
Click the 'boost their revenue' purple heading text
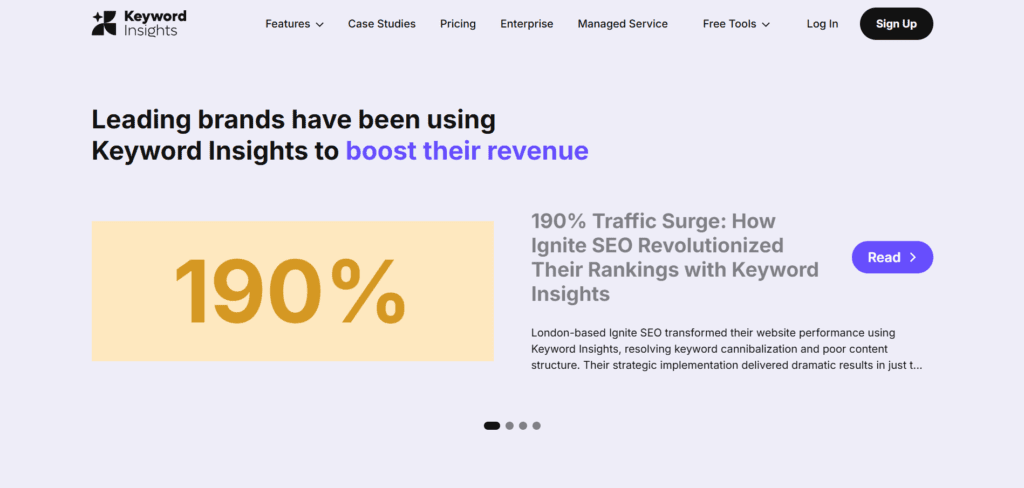pyautogui.click(x=467, y=151)
